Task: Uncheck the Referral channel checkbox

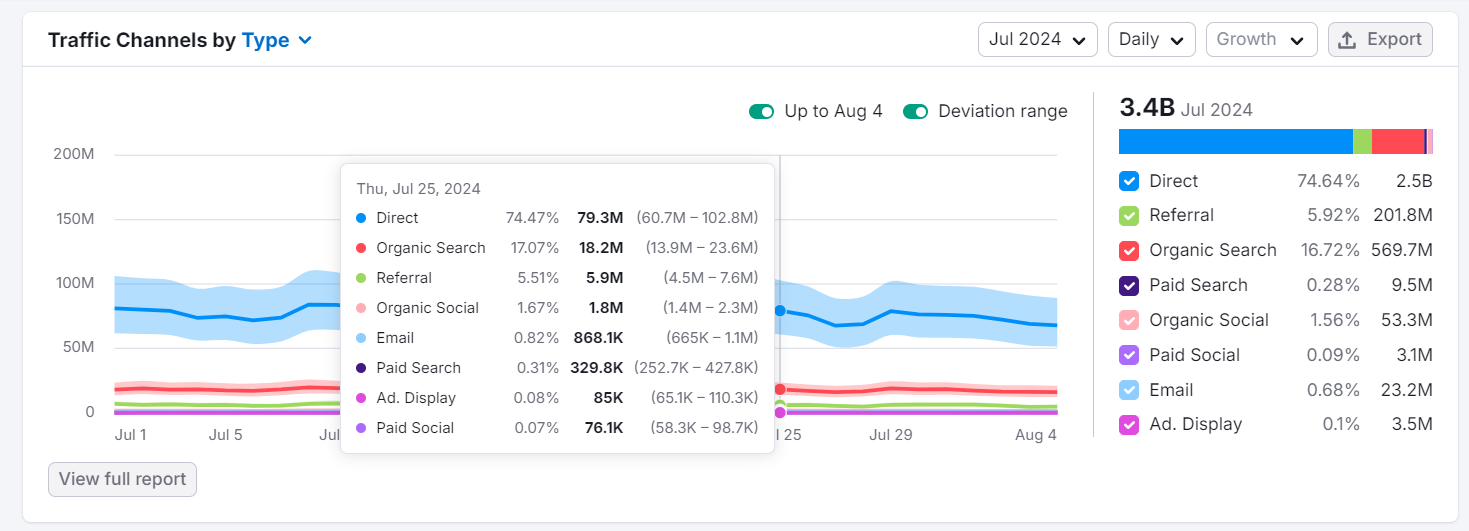Action: tap(1129, 216)
